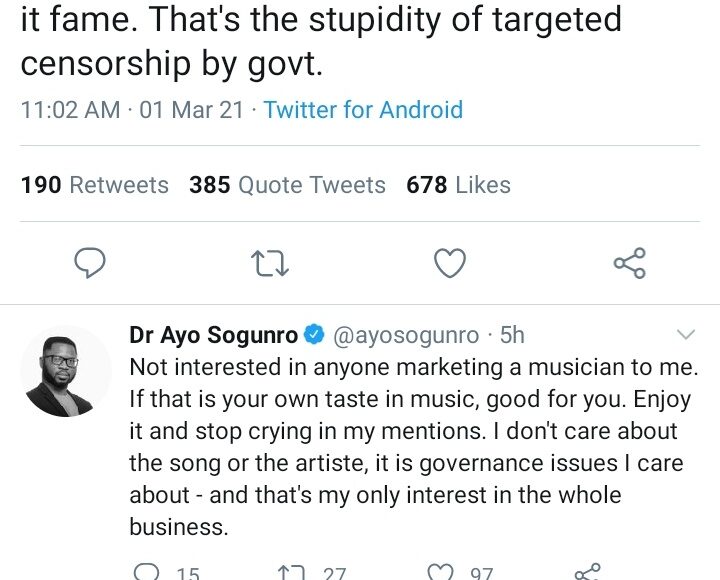This screenshot has width=720, height=580.
Task: Open the "Twitter for Android" source link
Action: (x=363, y=110)
